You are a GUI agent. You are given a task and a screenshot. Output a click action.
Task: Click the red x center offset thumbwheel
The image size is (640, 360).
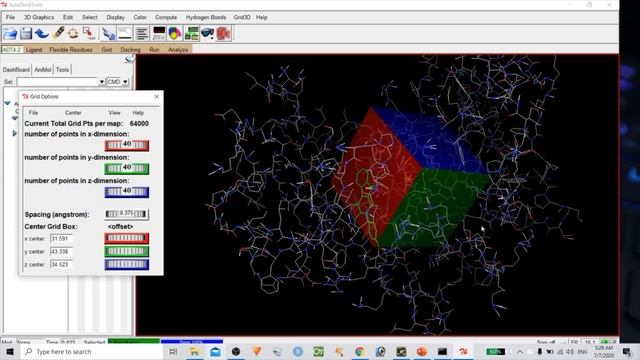tap(127, 238)
